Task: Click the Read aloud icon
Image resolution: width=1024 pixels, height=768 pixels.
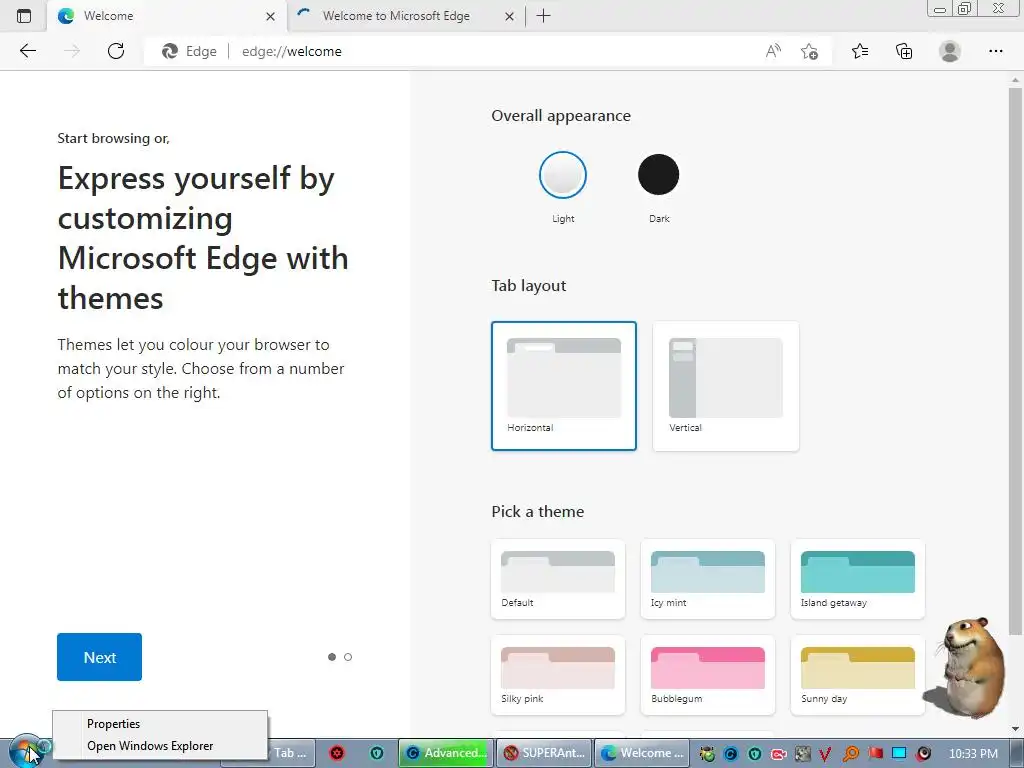Action: coord(773,51)
